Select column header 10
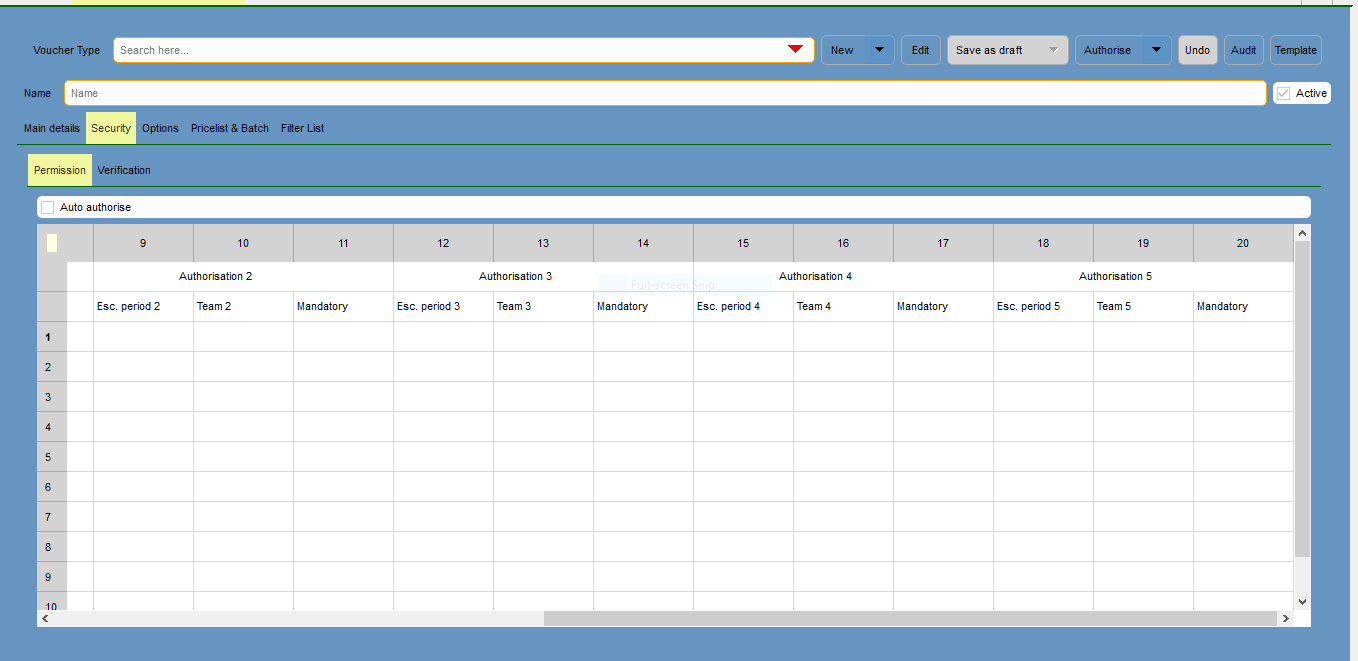This screenshot has width=1358, height=661. click(x=243, y=243)
